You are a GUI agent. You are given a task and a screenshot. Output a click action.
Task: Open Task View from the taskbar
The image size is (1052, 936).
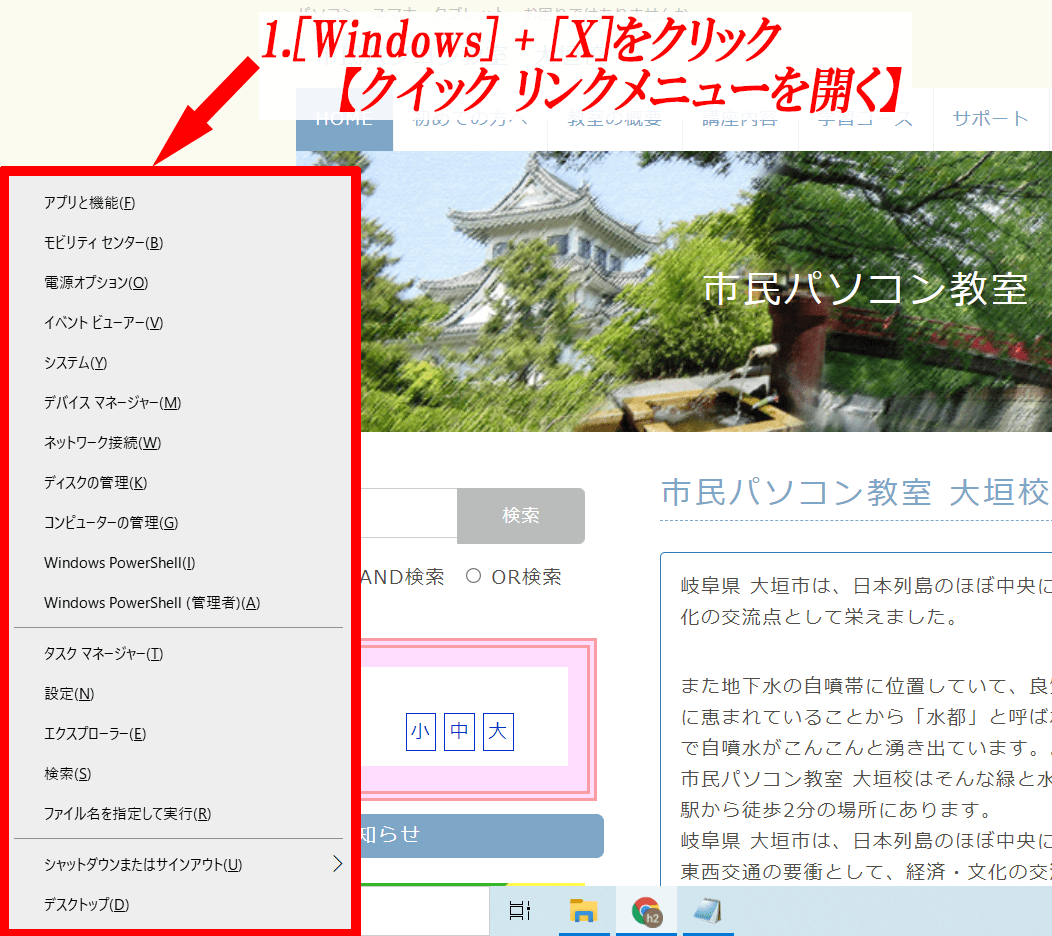click(x=520, y=910)
